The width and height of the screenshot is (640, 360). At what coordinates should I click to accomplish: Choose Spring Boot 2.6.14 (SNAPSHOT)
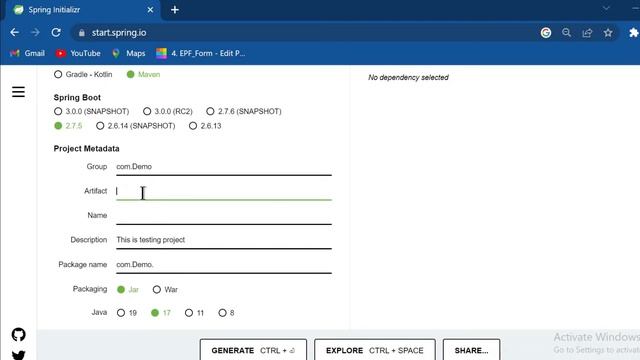coord(136,126)
